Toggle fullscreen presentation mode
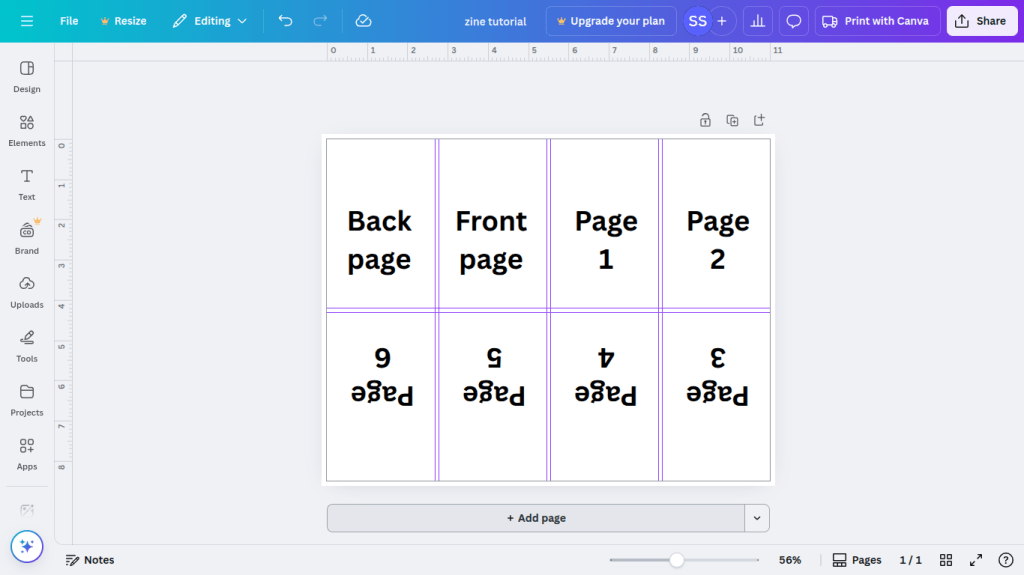The image size is (1024, 575). [x=976, y=560]
